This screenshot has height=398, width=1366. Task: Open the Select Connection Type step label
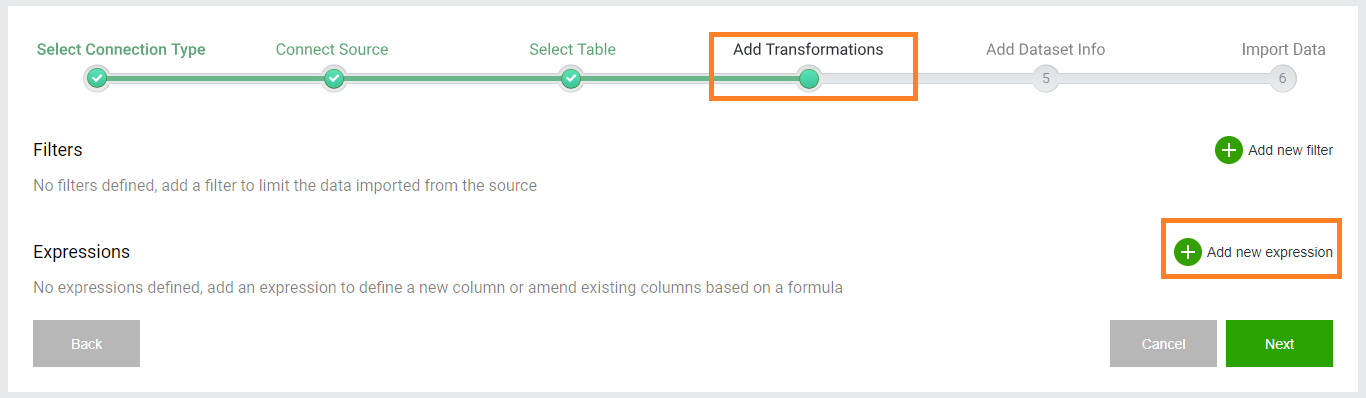point(121,49)
